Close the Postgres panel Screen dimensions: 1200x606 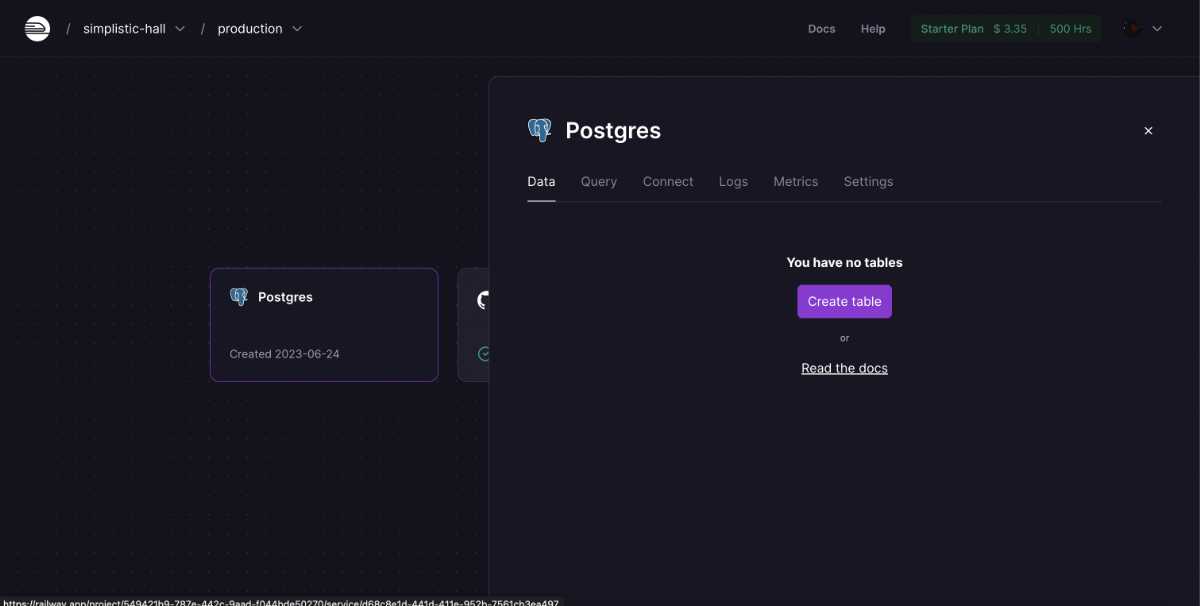(x=1148, y=131)
